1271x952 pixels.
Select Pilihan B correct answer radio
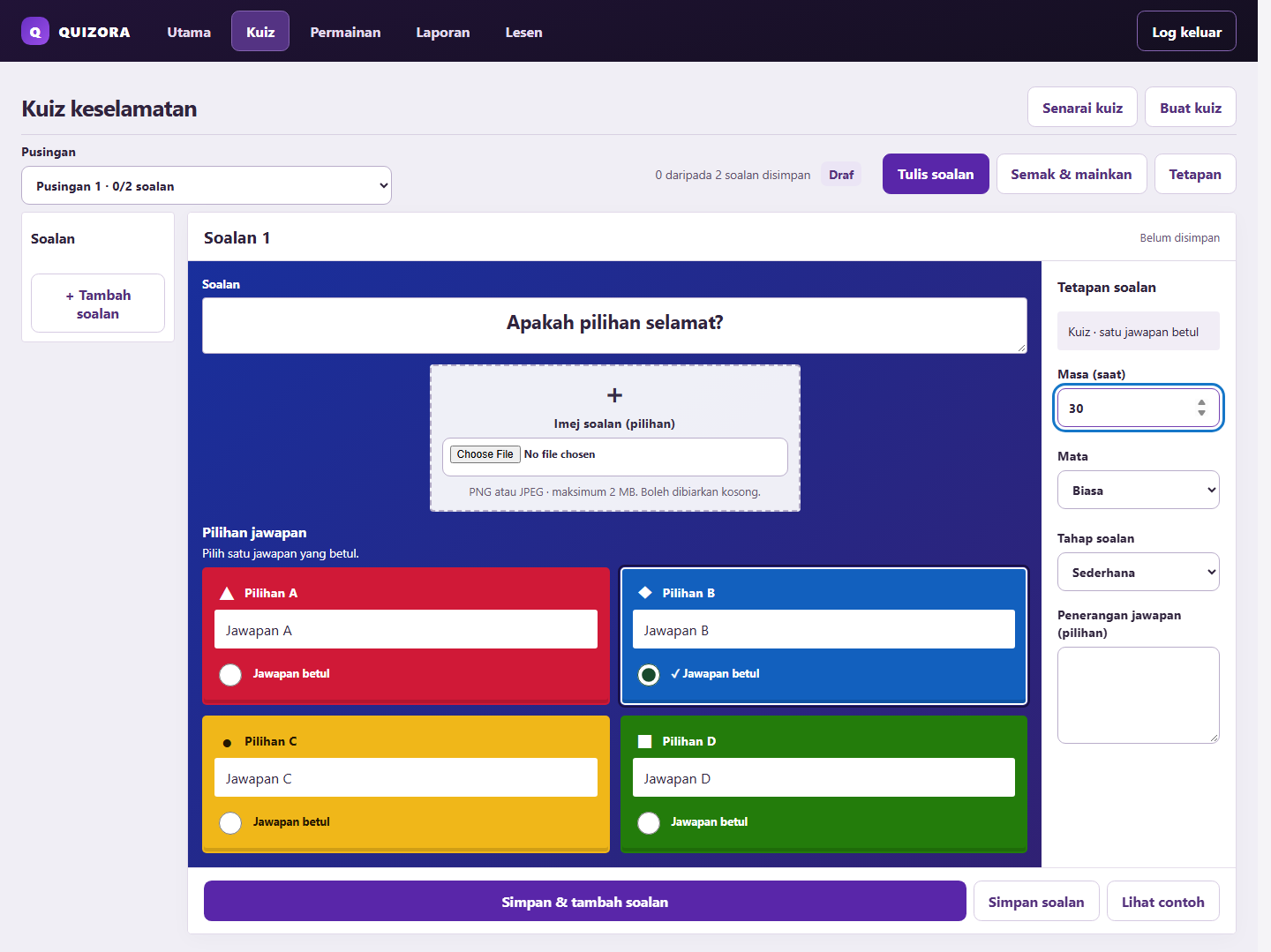tap(649, 674)
